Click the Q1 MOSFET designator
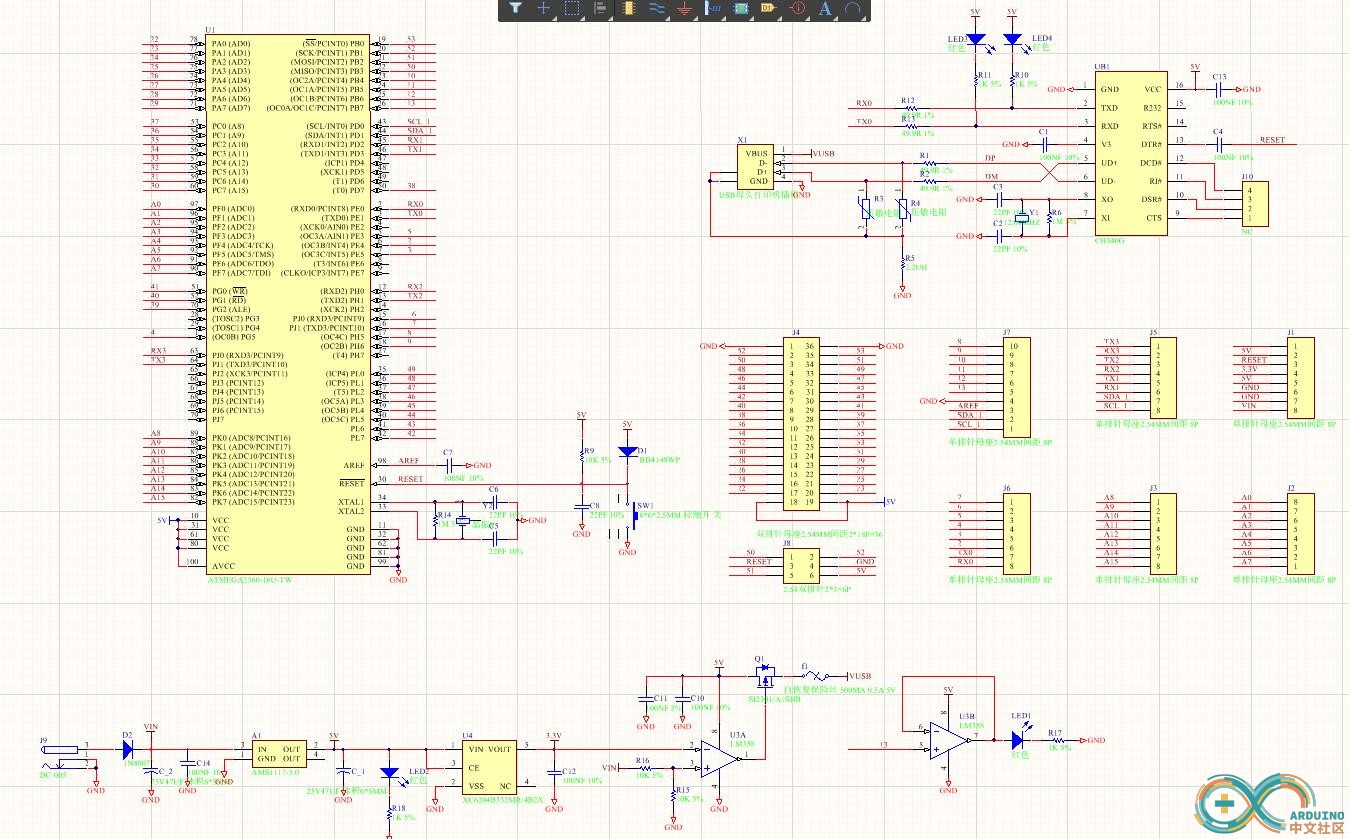The height and width of the screenshot is (839, 1349). coord(759,660)
